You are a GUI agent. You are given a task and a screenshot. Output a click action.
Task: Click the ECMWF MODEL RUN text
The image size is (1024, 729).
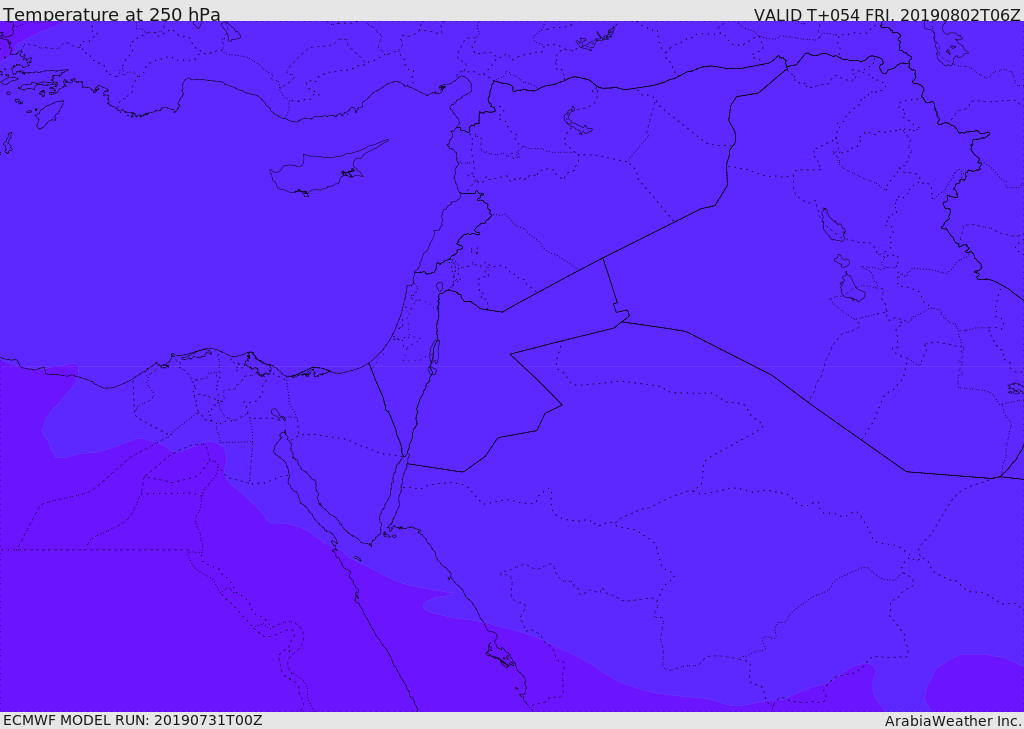coord(133,720)
